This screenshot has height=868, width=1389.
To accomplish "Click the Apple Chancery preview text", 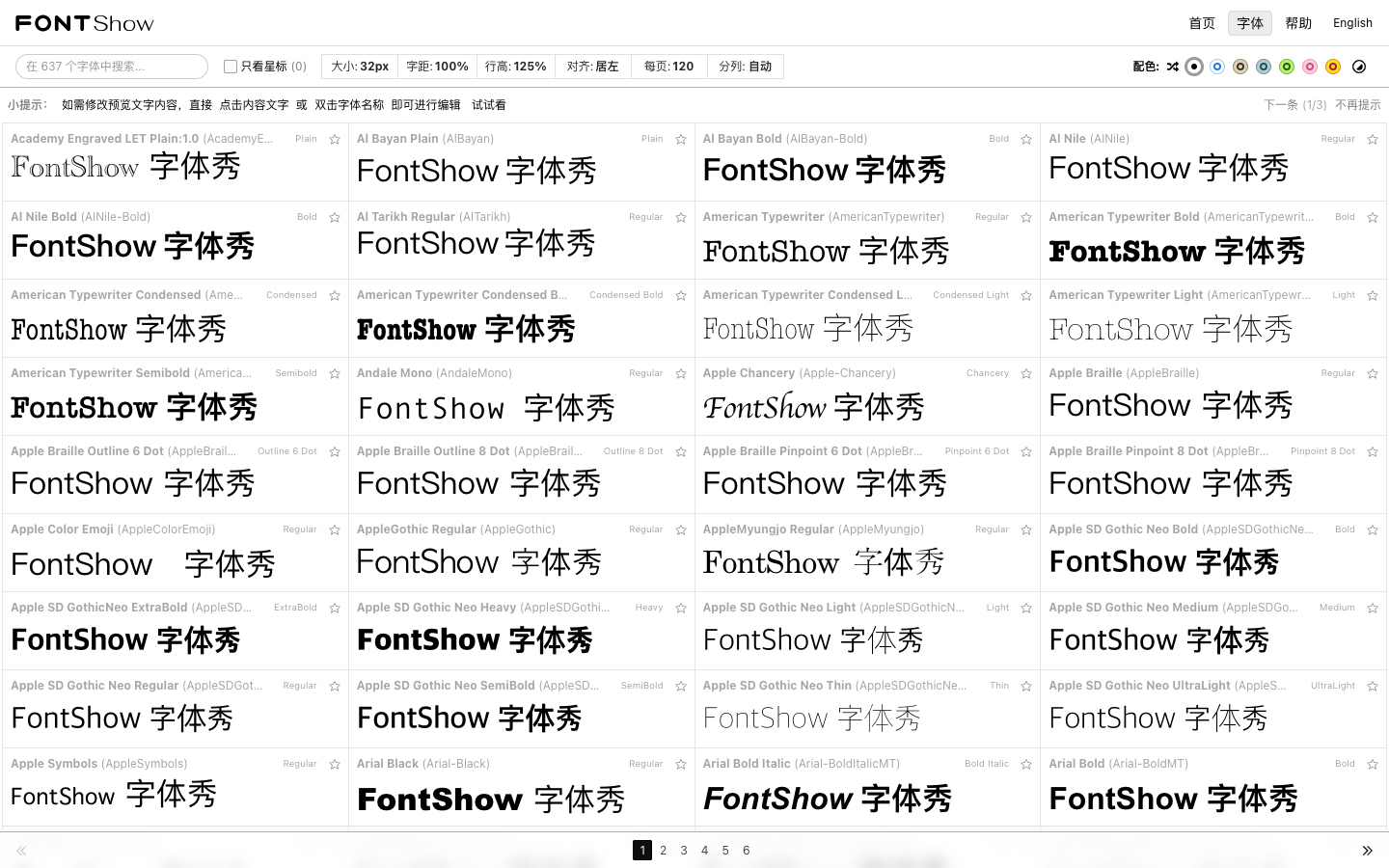I will pyautogui.click(x=814, y=407).
